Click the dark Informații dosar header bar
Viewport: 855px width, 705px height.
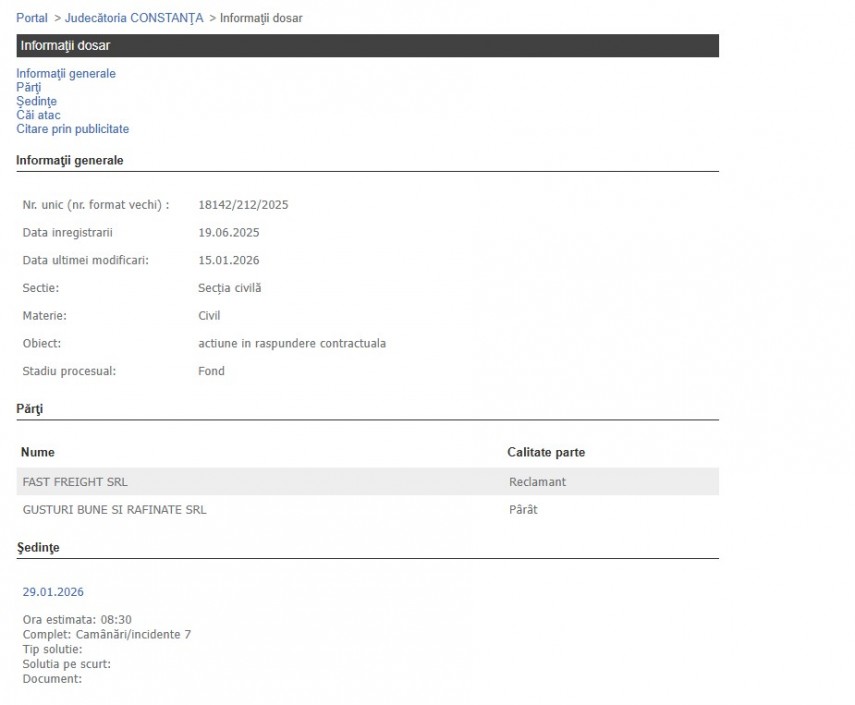pos(367,46)
